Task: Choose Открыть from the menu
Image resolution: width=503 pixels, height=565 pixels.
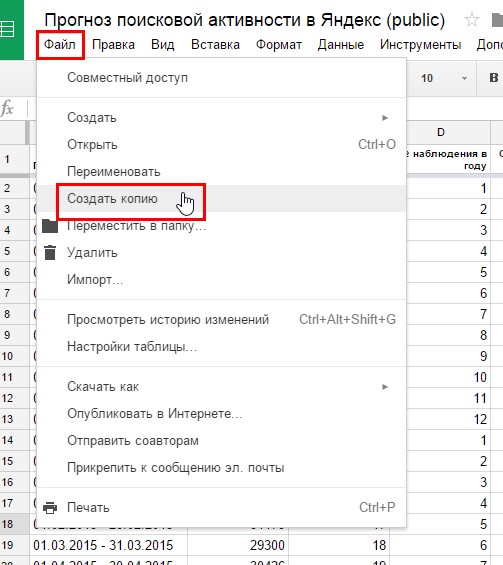Action: [x=222, y=144]
